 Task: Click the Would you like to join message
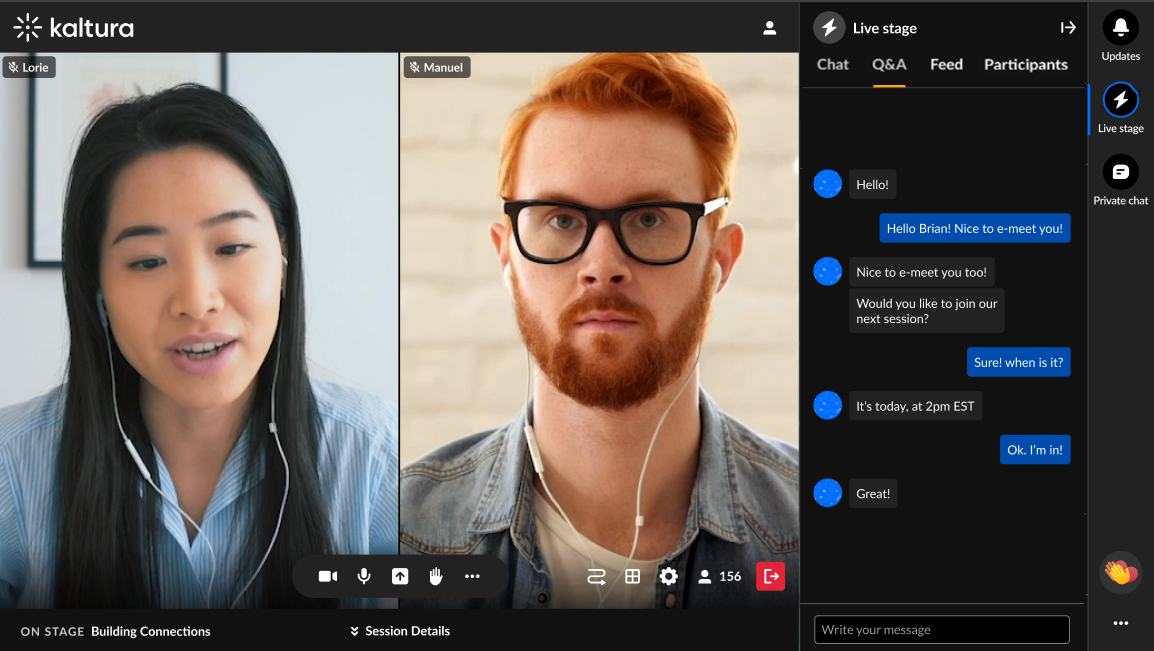coord(927,311)
